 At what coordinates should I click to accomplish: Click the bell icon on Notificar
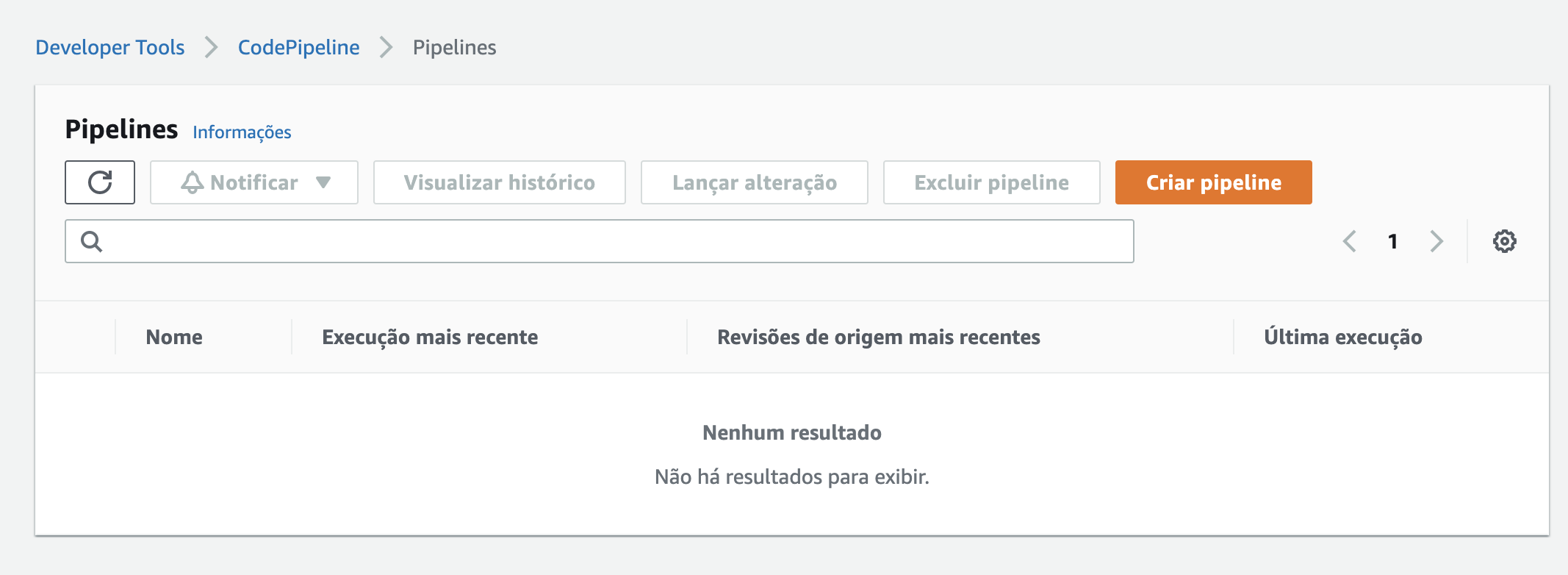pos(193,182)
